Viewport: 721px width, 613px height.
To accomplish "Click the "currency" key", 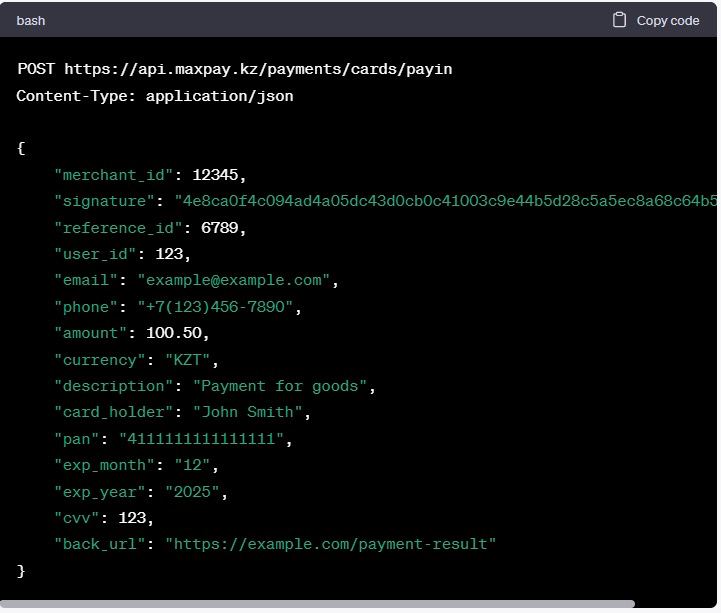I will point(100,360).
